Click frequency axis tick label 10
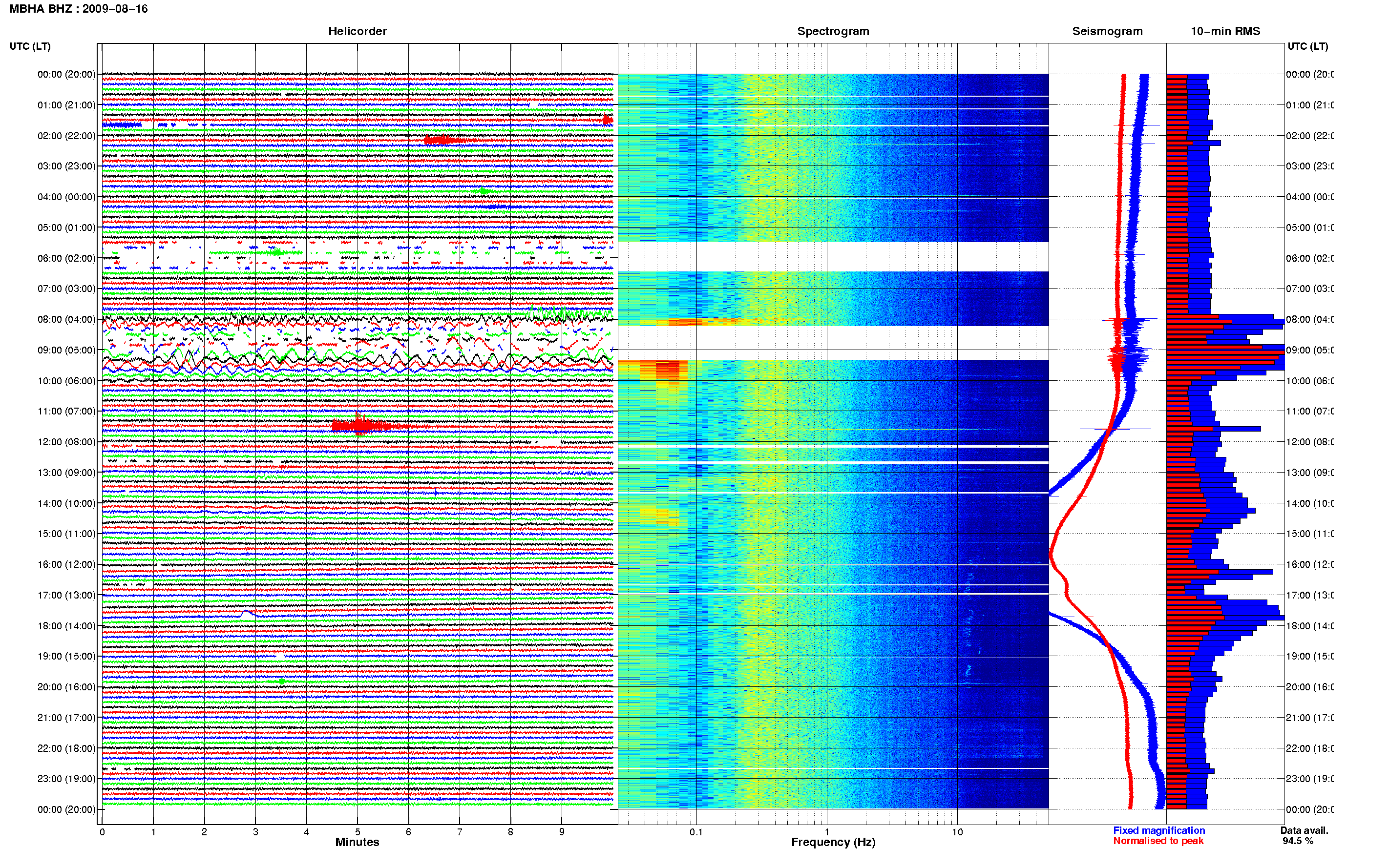Screen dimensions: 1389x868 pyautogui.click(x=957, y=832)
